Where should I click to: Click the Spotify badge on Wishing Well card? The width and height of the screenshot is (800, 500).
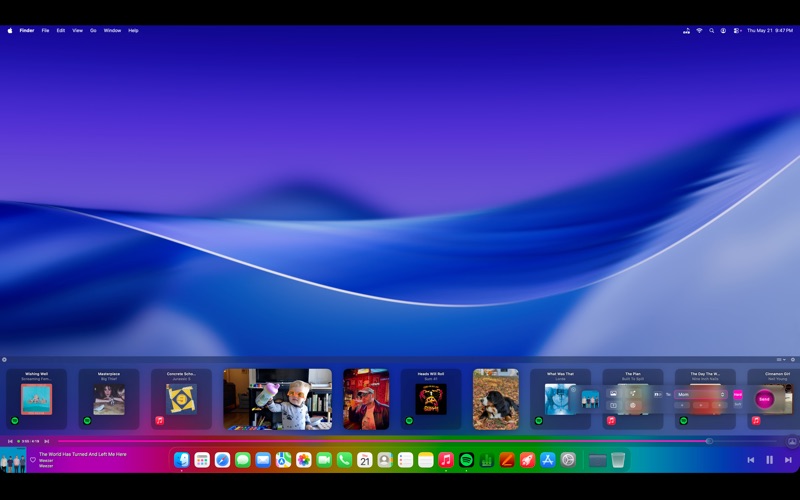click(x=15, y=421)
